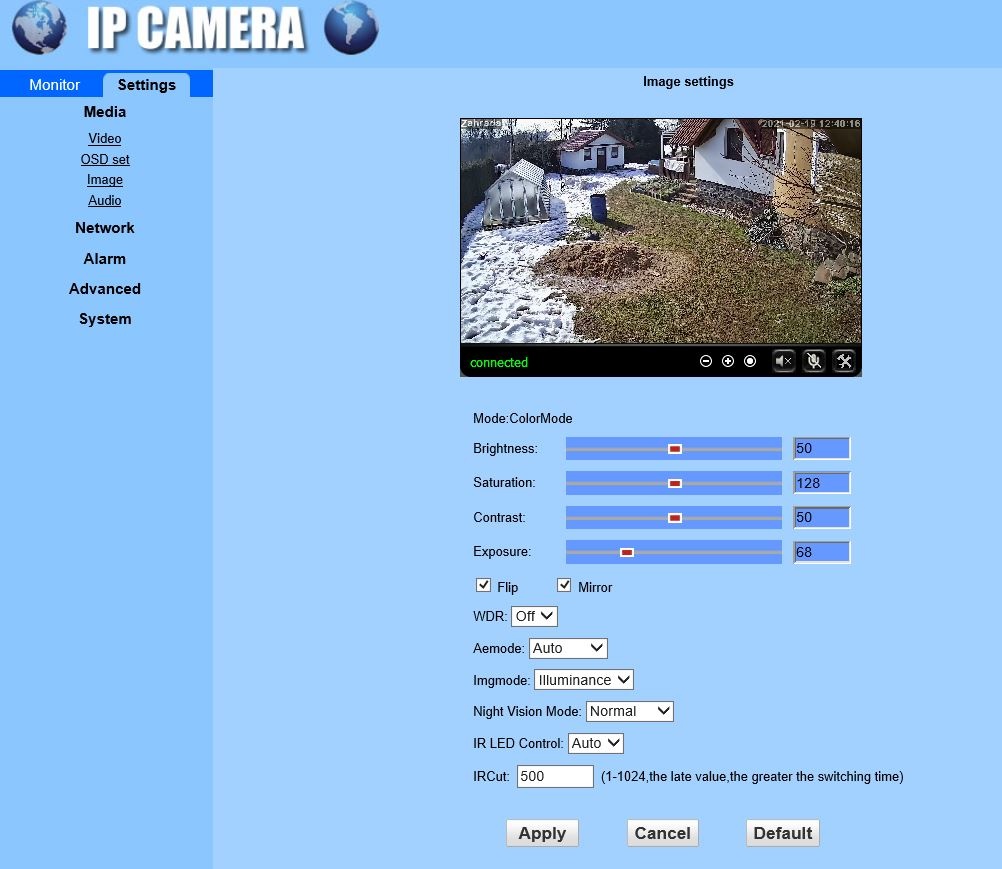Click the zoom in plus icon
1002x869 pixels.
point(728,361)
